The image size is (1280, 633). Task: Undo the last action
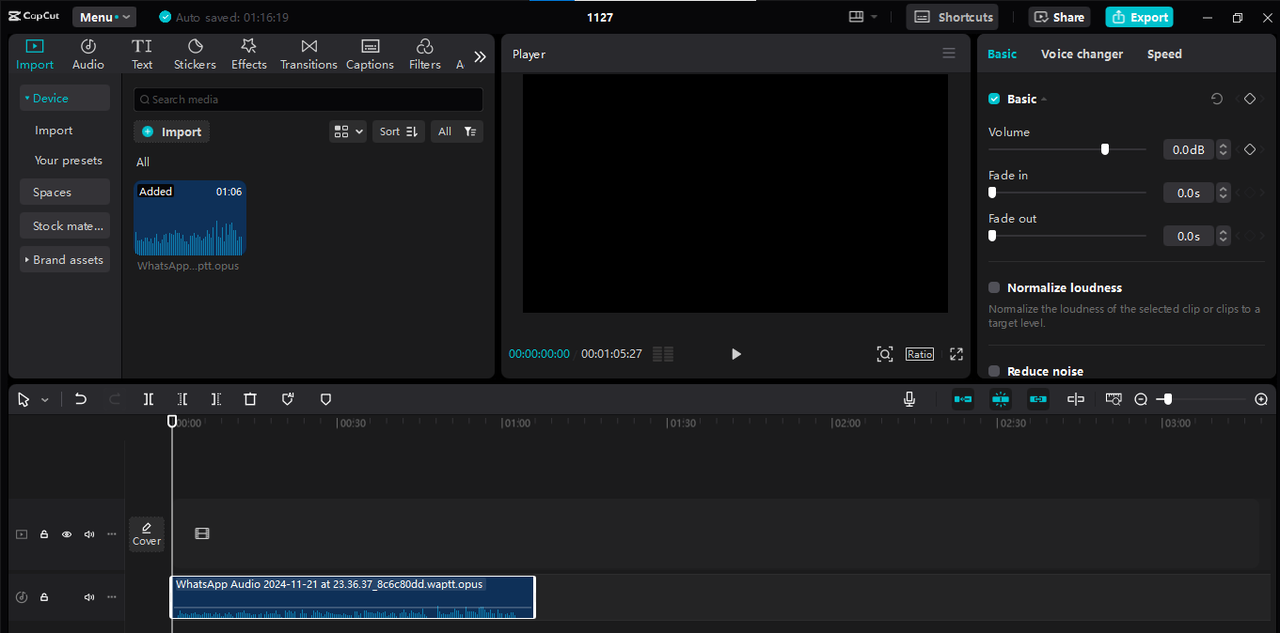[x=81, y=399]
